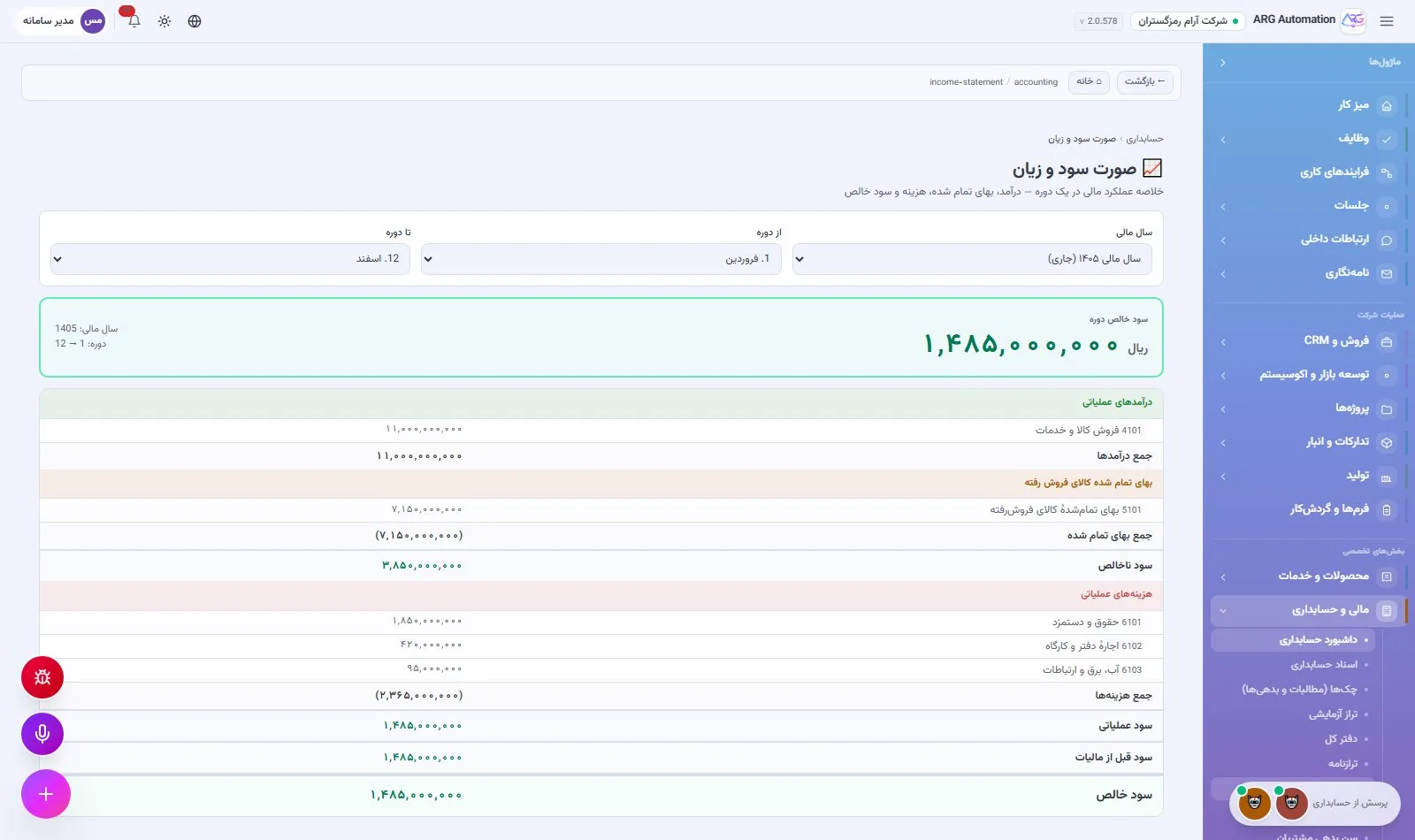Expand جلسات meetings menu
The height and width of the screenshot is (840, 1415).
tap(1223, 206)
